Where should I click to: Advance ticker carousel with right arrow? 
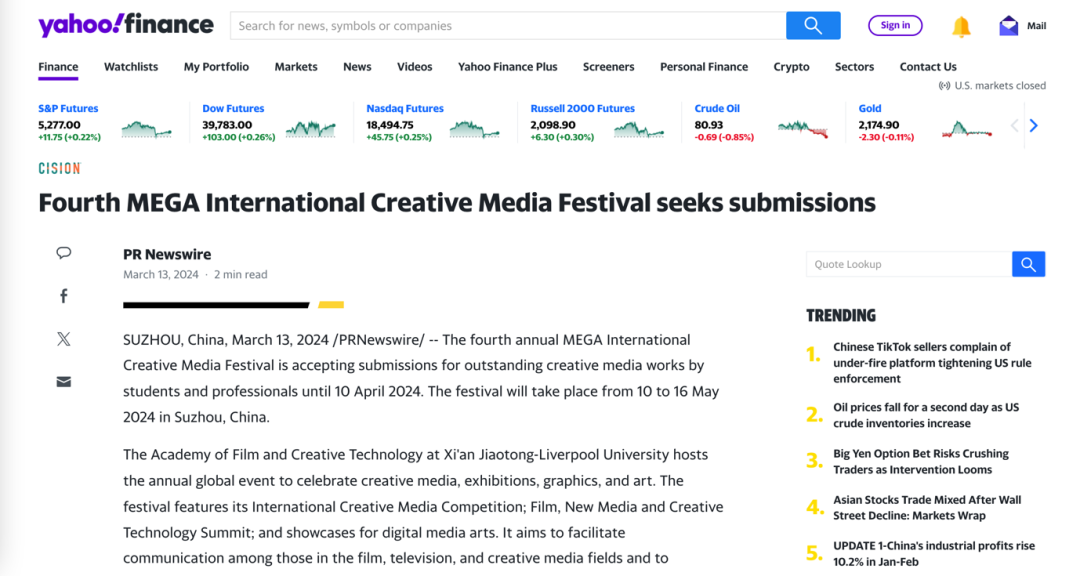(x=1033, y=125)
